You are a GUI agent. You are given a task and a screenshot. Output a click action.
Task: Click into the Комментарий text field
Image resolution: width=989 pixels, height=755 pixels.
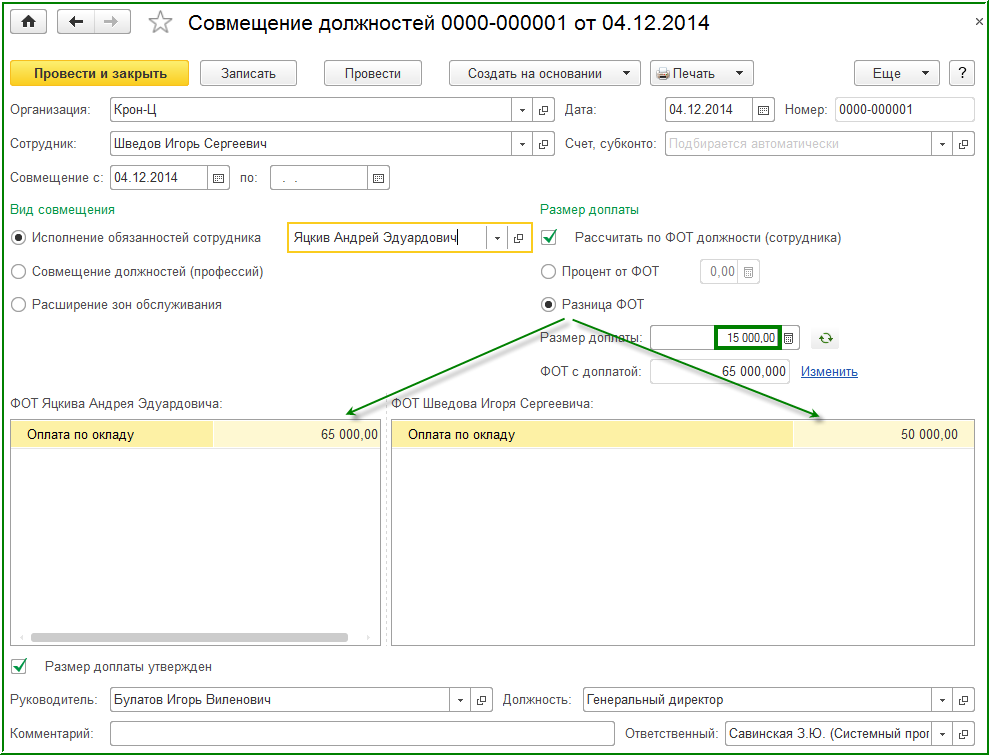coord(362,734)
